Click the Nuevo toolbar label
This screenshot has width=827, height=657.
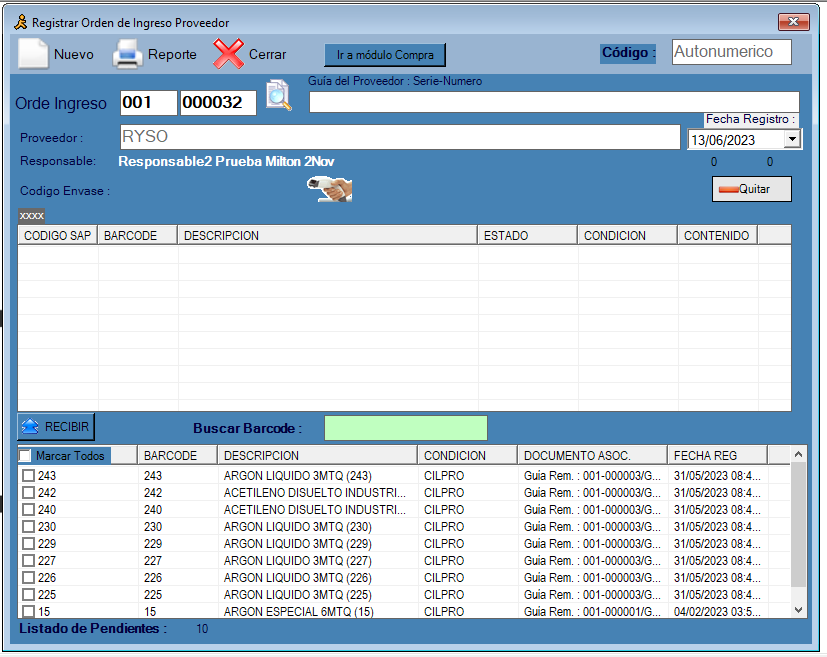click(74, 54)
